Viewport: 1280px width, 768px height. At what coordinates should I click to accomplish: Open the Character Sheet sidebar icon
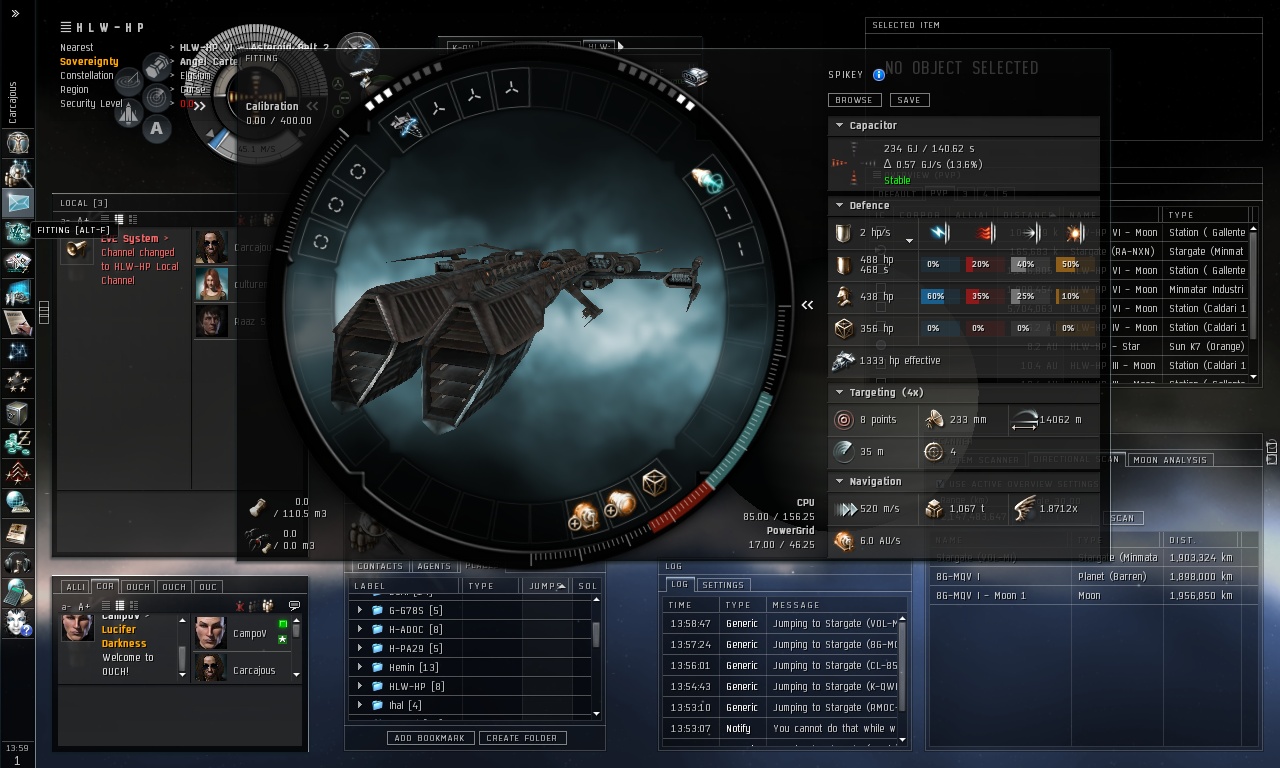(18, 143)
